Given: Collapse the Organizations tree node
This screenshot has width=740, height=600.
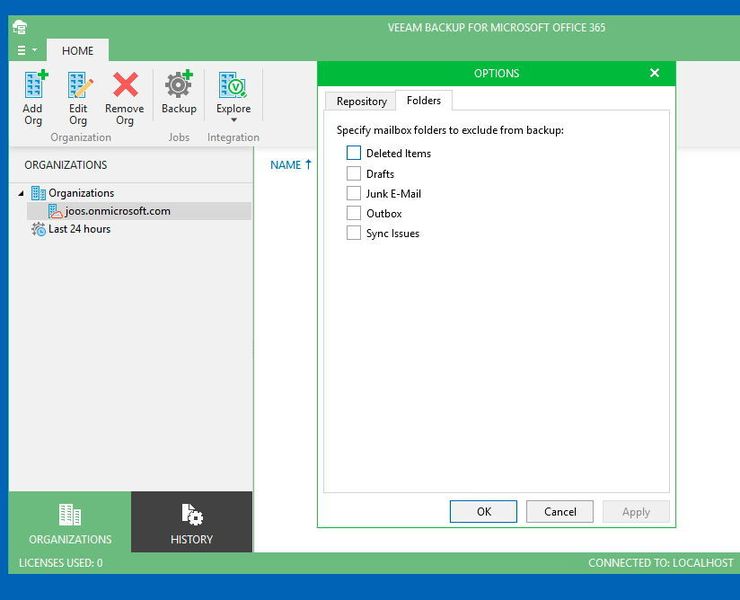Looking at the screenshot, I should (21, 194).
